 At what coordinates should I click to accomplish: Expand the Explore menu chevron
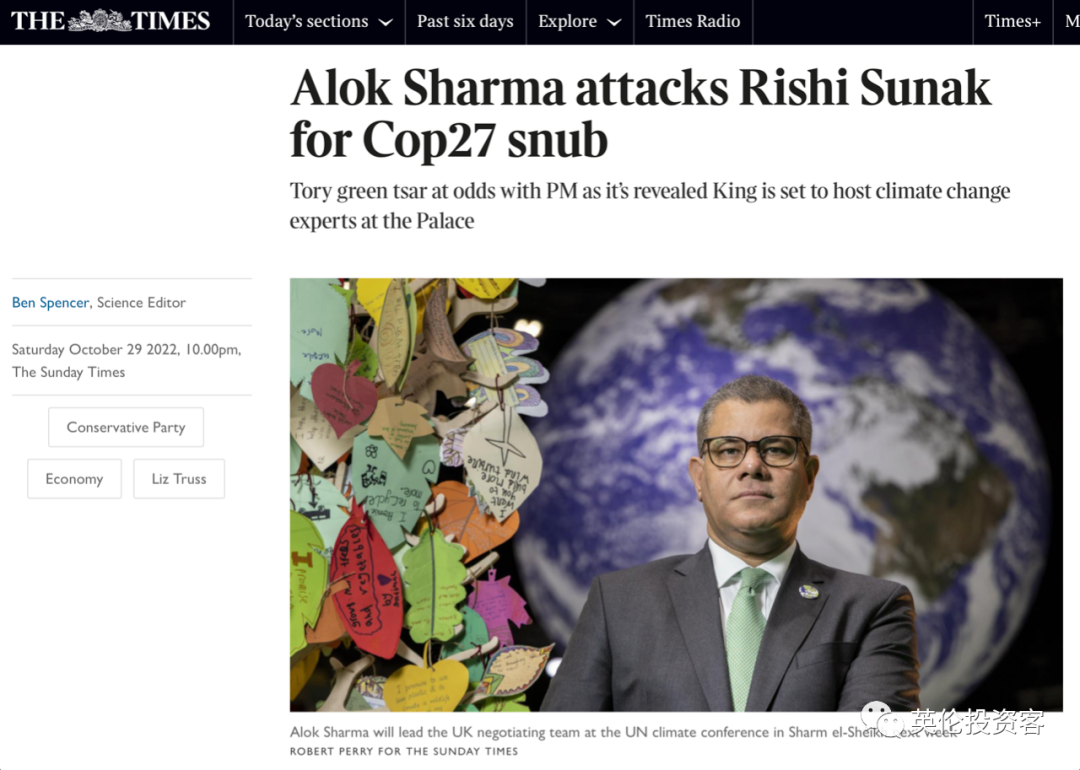(614, 23)
